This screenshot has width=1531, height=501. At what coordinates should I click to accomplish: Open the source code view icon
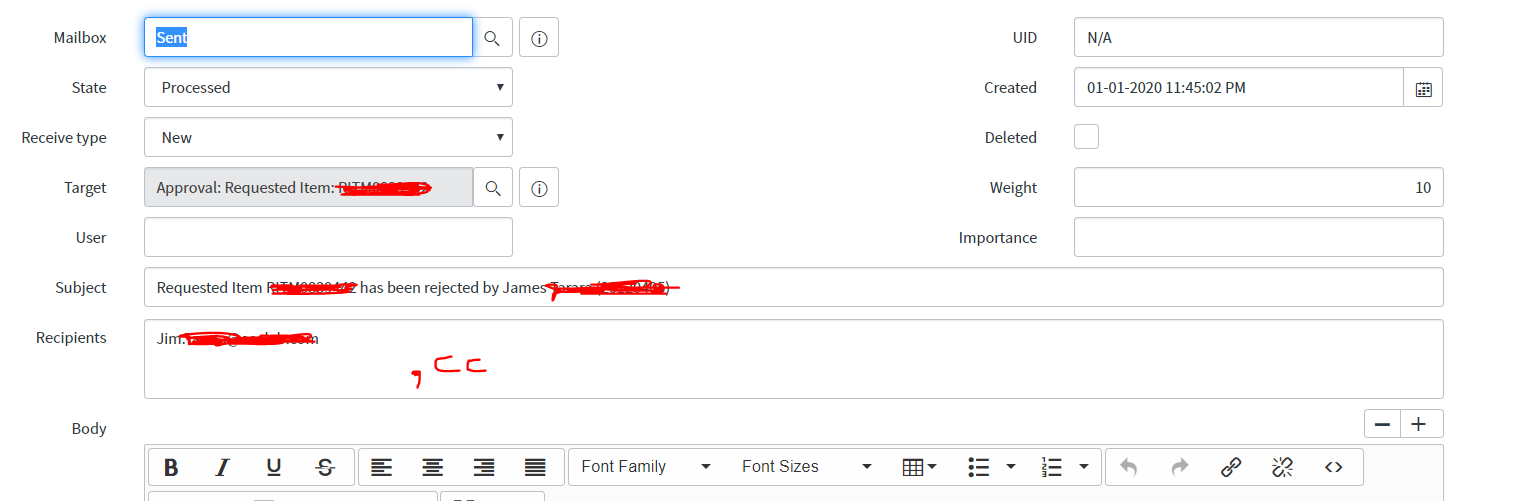point(1333,467)
